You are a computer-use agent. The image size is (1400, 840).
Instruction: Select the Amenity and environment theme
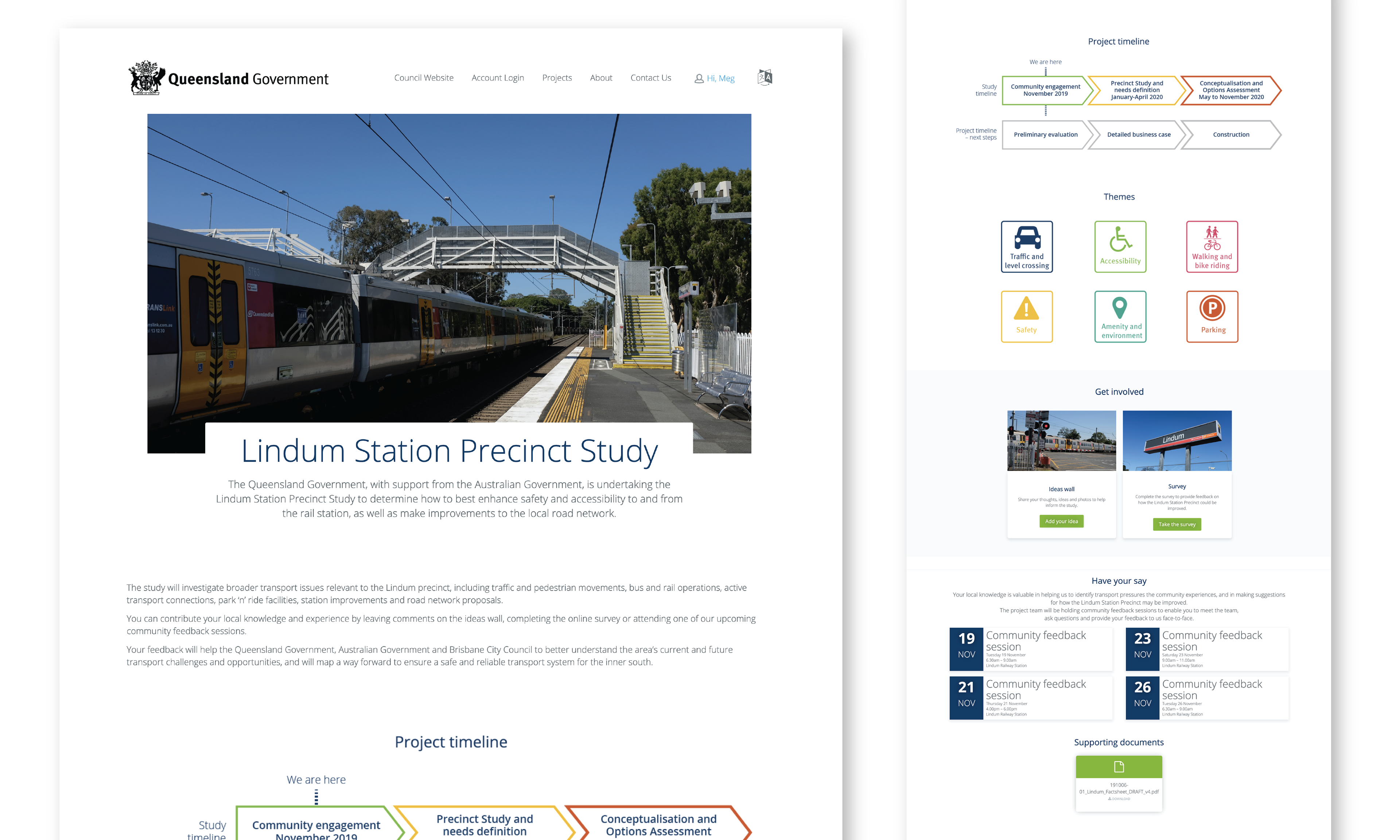pyautogui.click(x=1120, y=317)
